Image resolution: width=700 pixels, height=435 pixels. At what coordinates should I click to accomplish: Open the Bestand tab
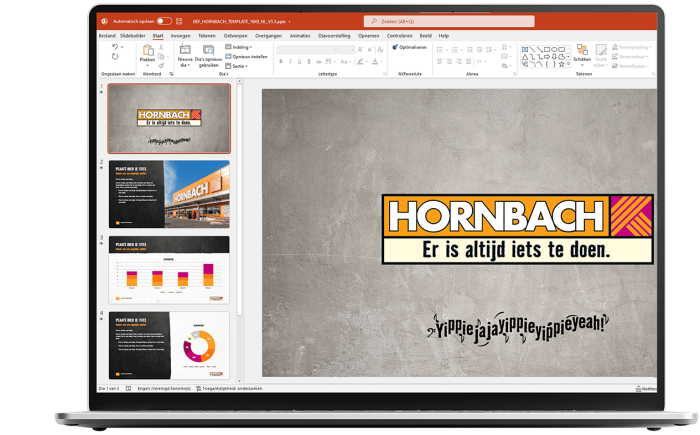(107, 36)
